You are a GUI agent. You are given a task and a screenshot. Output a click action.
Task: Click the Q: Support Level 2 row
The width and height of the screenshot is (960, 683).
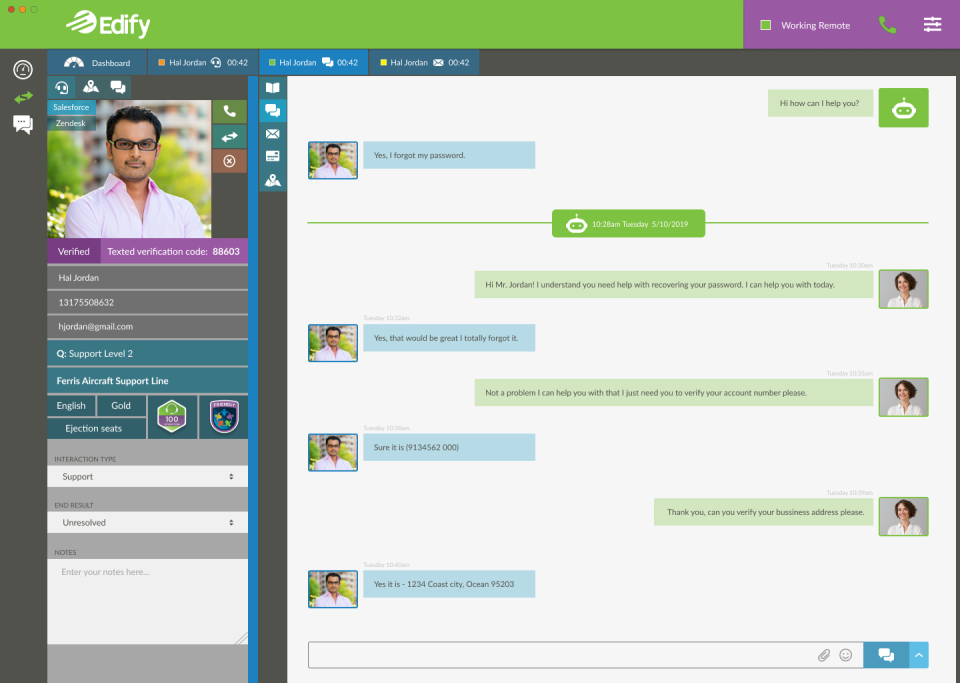tap(148, 354)
